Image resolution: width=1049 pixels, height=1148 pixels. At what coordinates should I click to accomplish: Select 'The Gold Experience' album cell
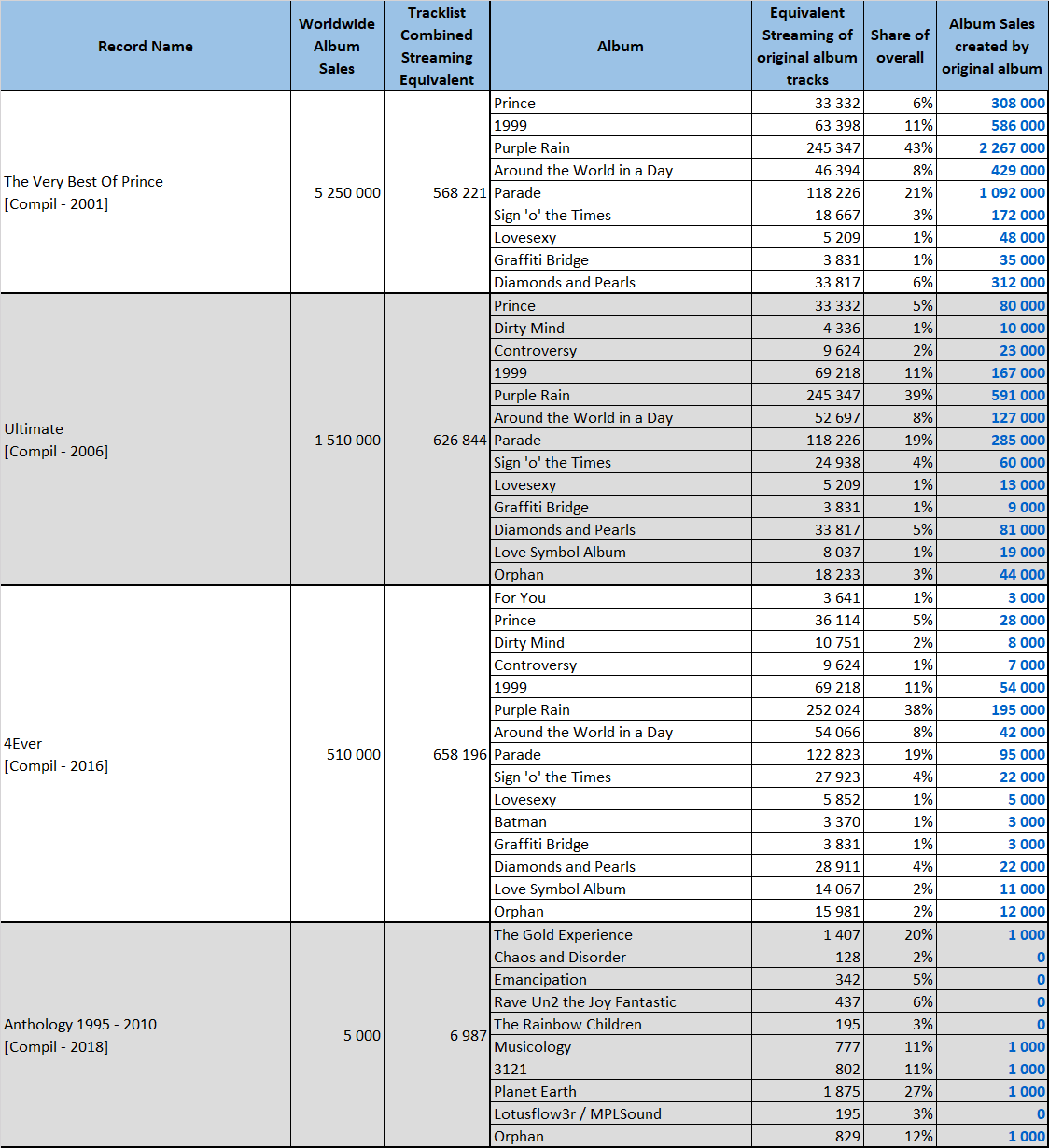click(621, 934)
